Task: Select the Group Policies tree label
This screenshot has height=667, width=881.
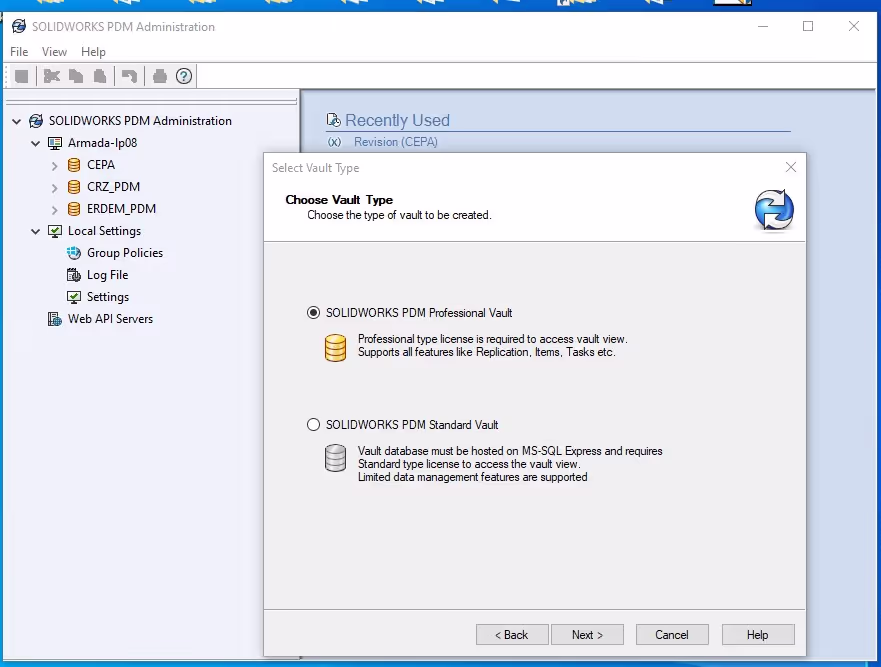Action: point(125,253)
